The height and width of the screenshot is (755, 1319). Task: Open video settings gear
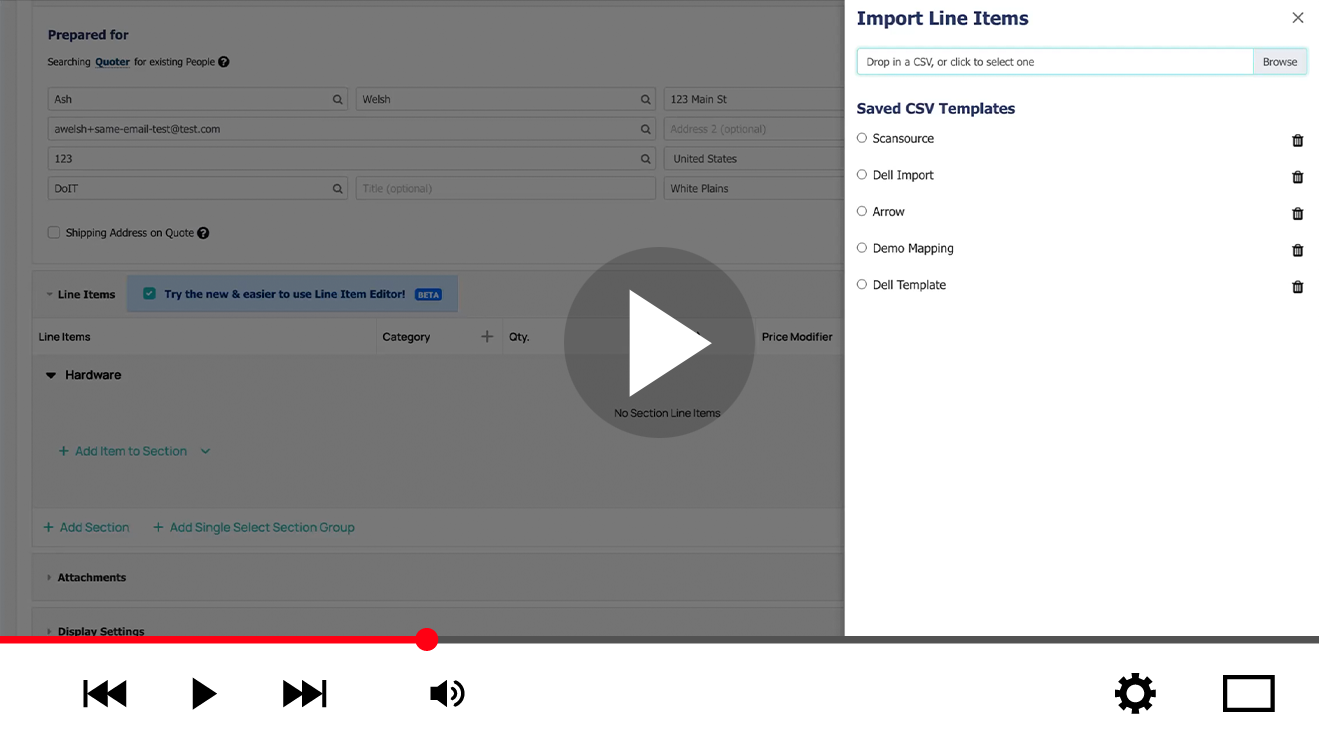(1135, 693)
